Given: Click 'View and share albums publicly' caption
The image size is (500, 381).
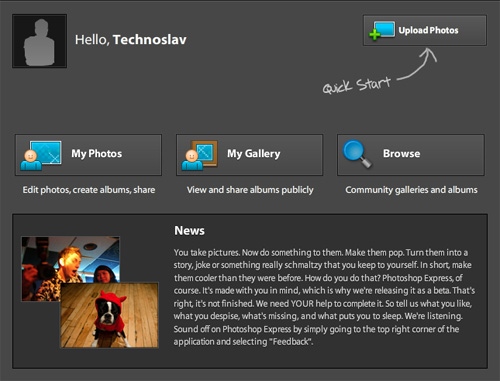Looking at the screenshot, I should [250, 190].
